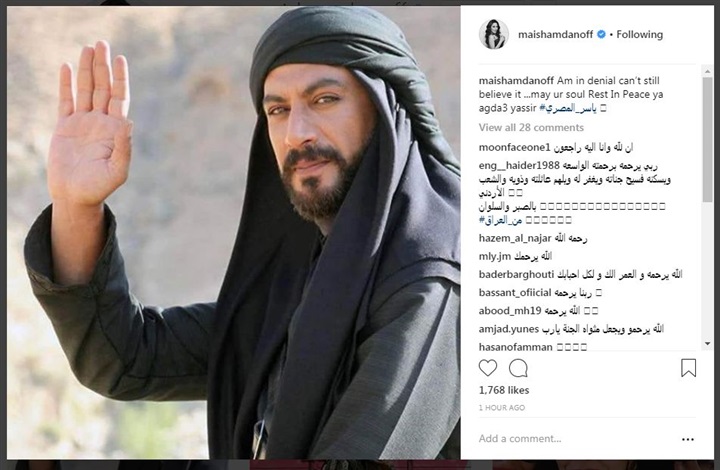This screenshot has height=470, width=720.
Task: Click the post photo of the man
Action: (x=234, y=232)
